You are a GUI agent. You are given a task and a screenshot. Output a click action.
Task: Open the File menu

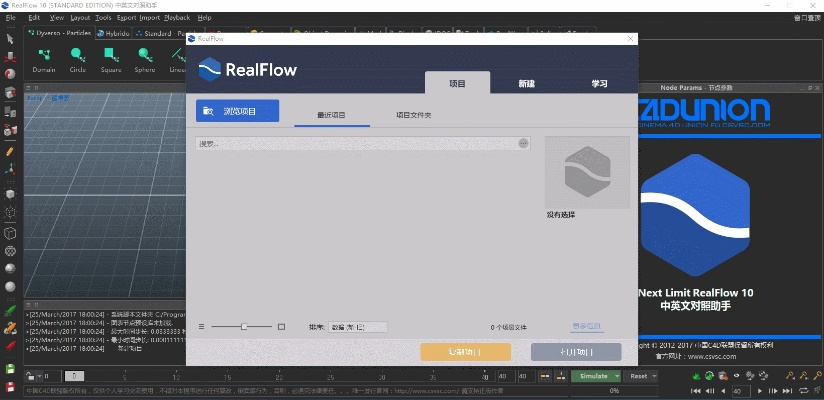pos(11,17)
